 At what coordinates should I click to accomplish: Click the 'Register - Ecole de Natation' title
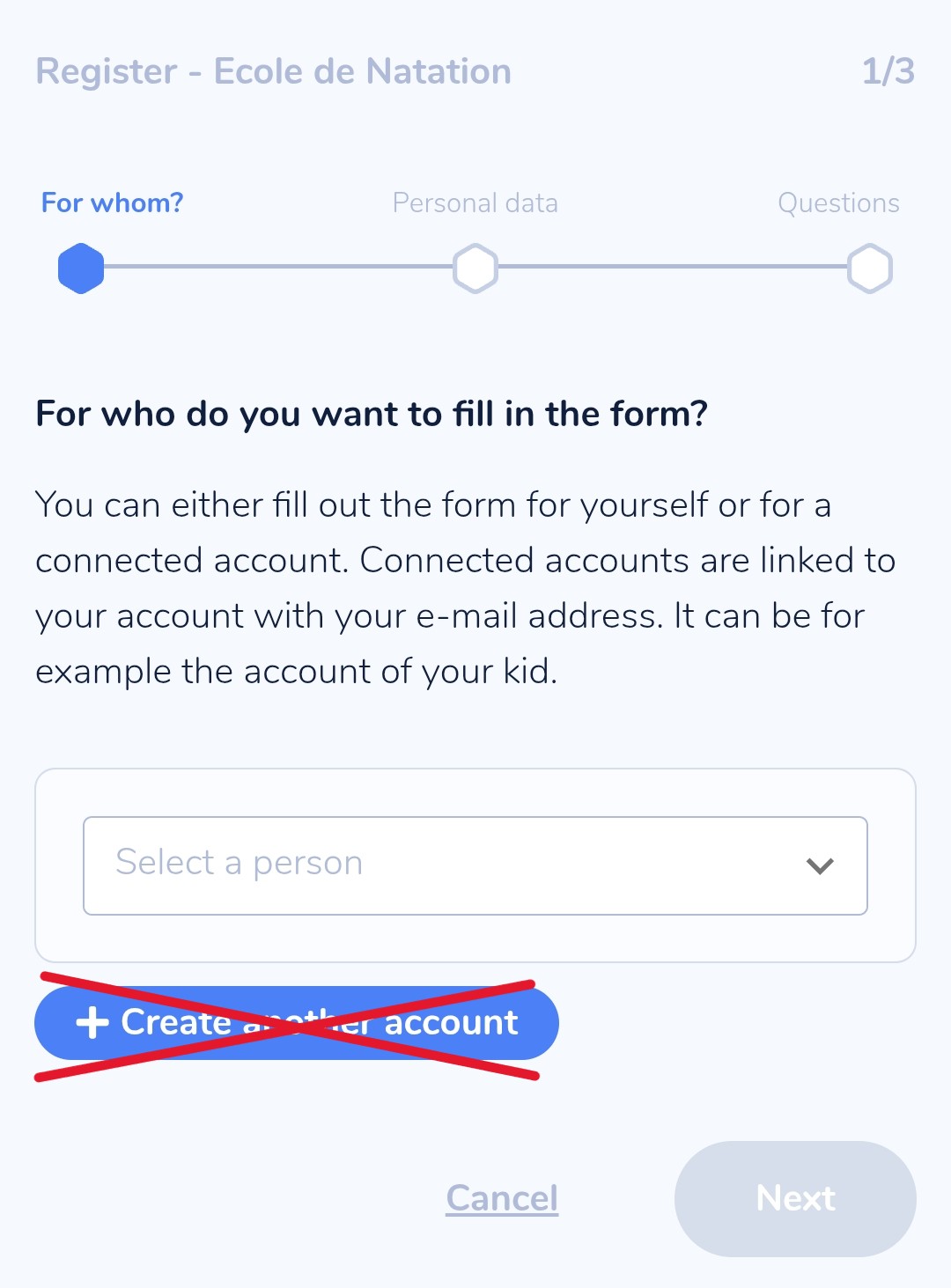point(273,71)
